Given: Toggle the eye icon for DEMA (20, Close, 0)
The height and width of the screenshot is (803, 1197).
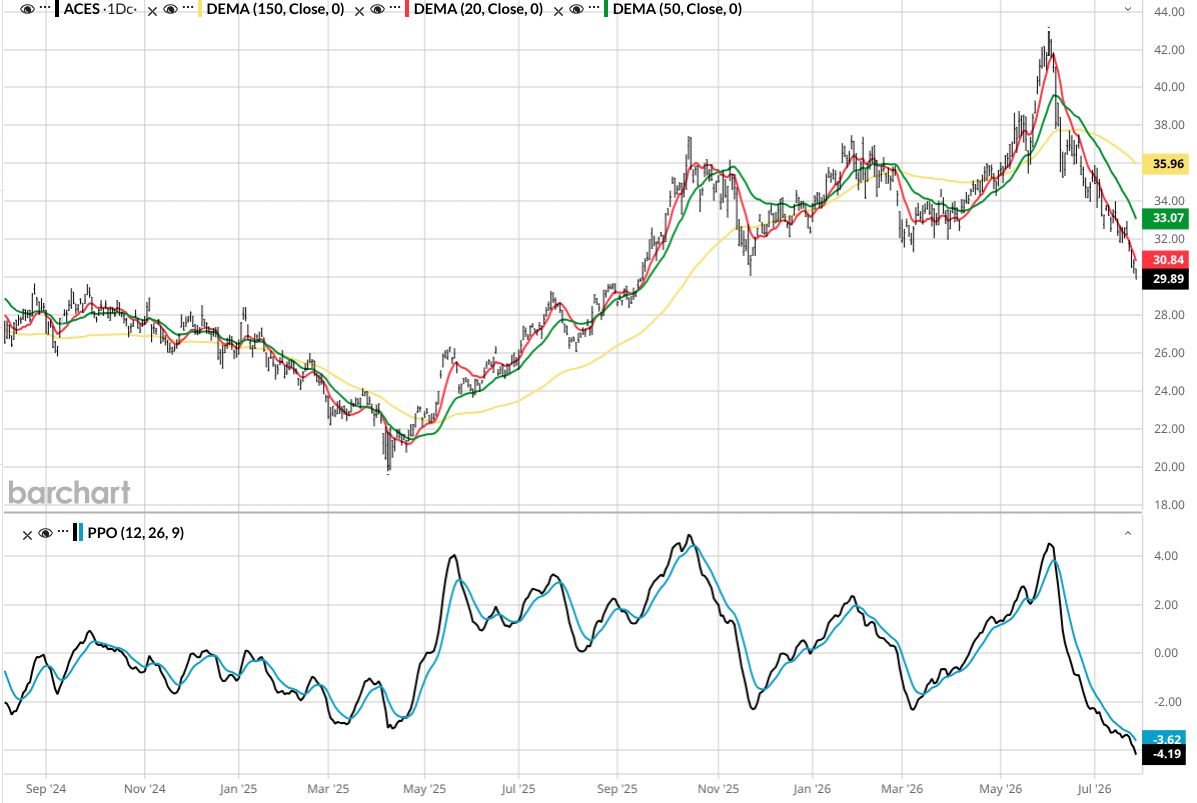Looking at the screenshot, I should pos(377,9).
